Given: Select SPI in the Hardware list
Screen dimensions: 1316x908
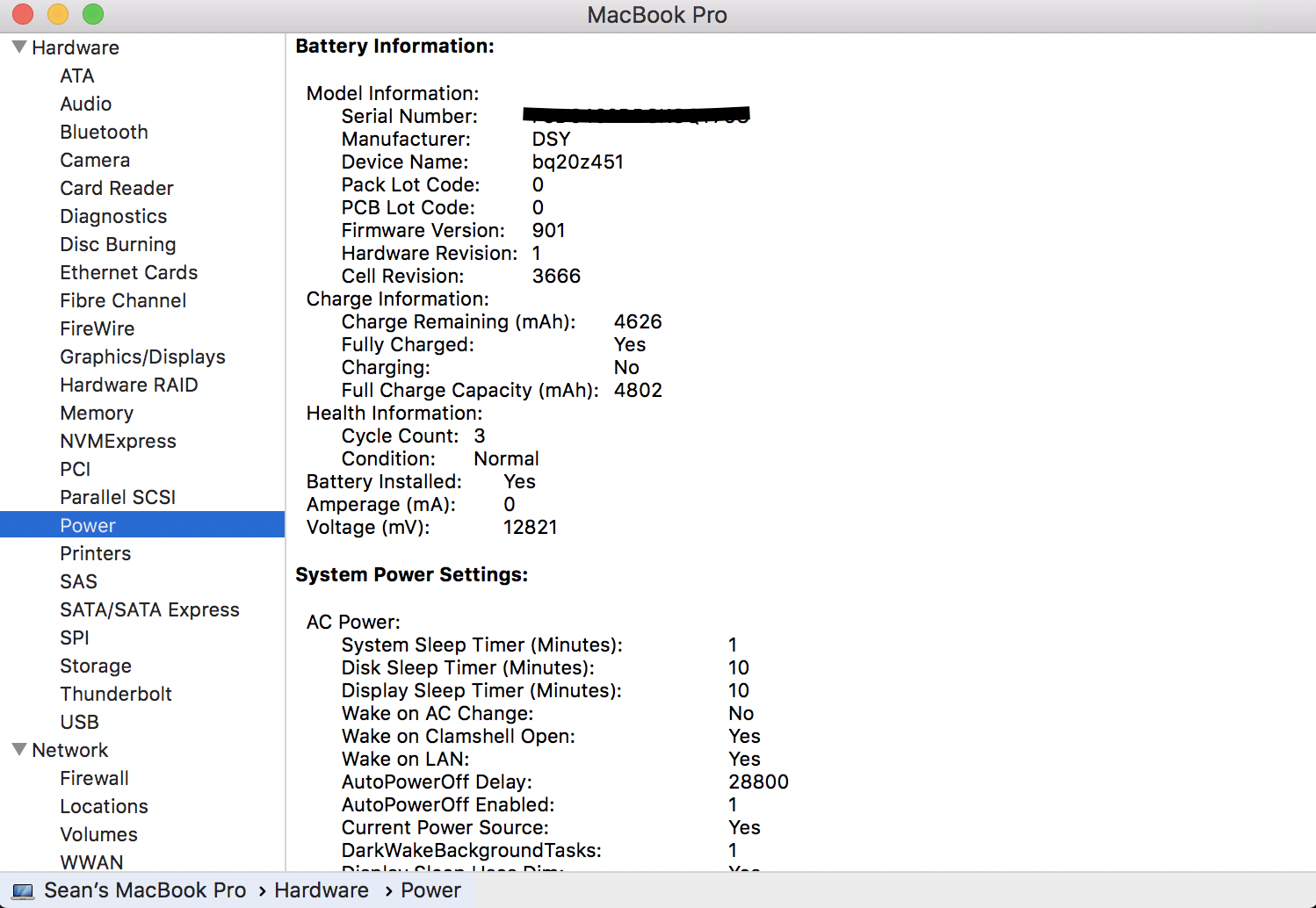Looking at the screenshot, I should tap(75, 638).
